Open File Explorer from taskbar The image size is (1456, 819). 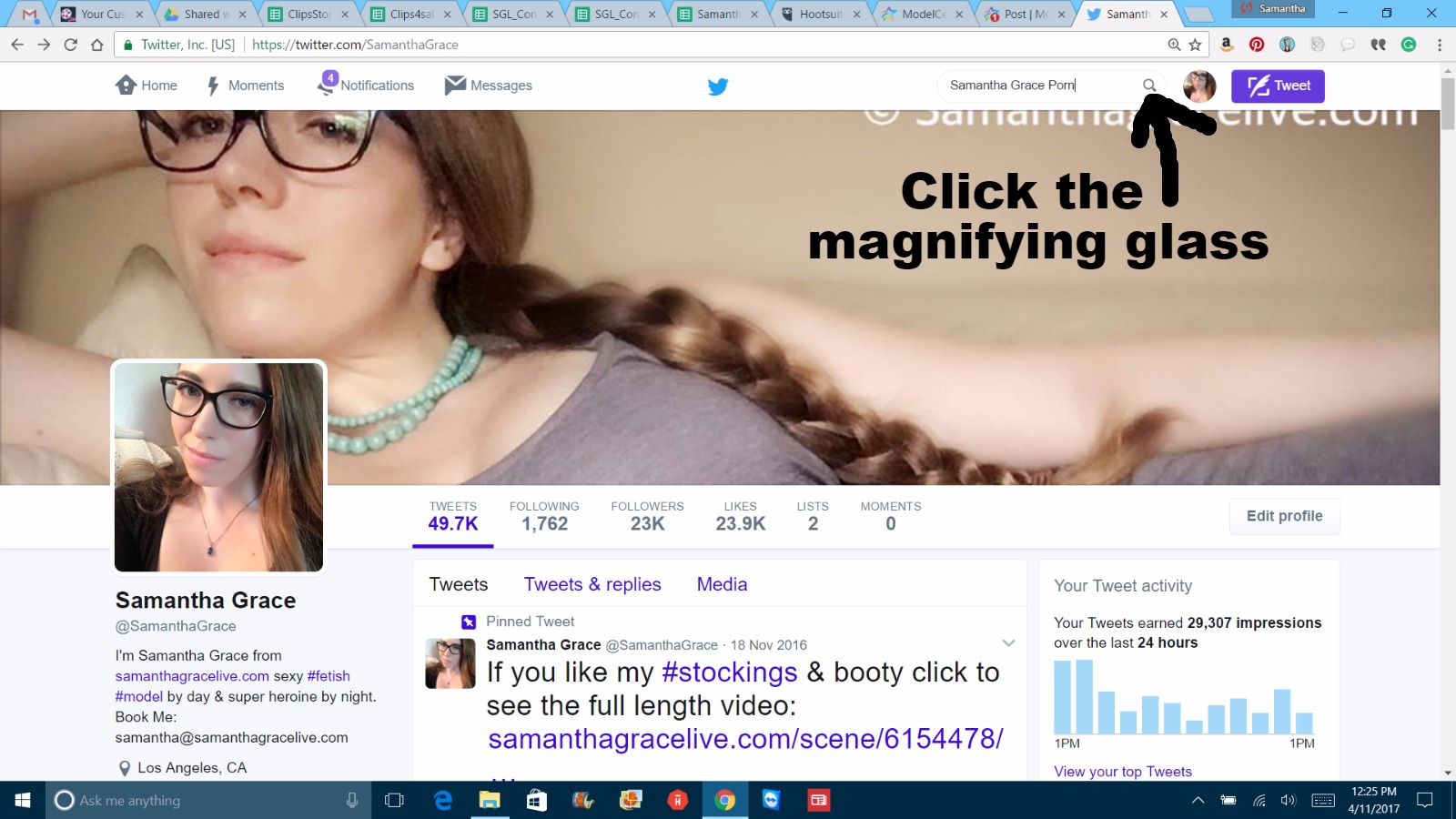pos(490,800)
